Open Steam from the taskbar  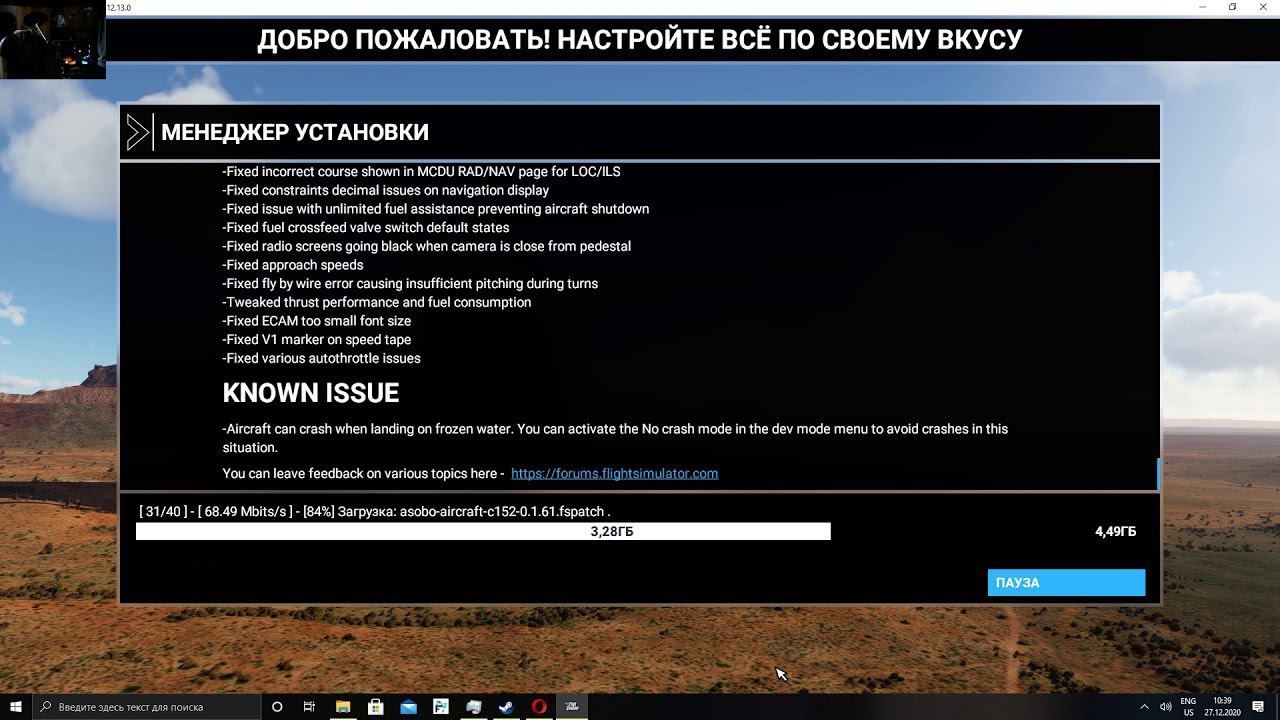point(506,707)
